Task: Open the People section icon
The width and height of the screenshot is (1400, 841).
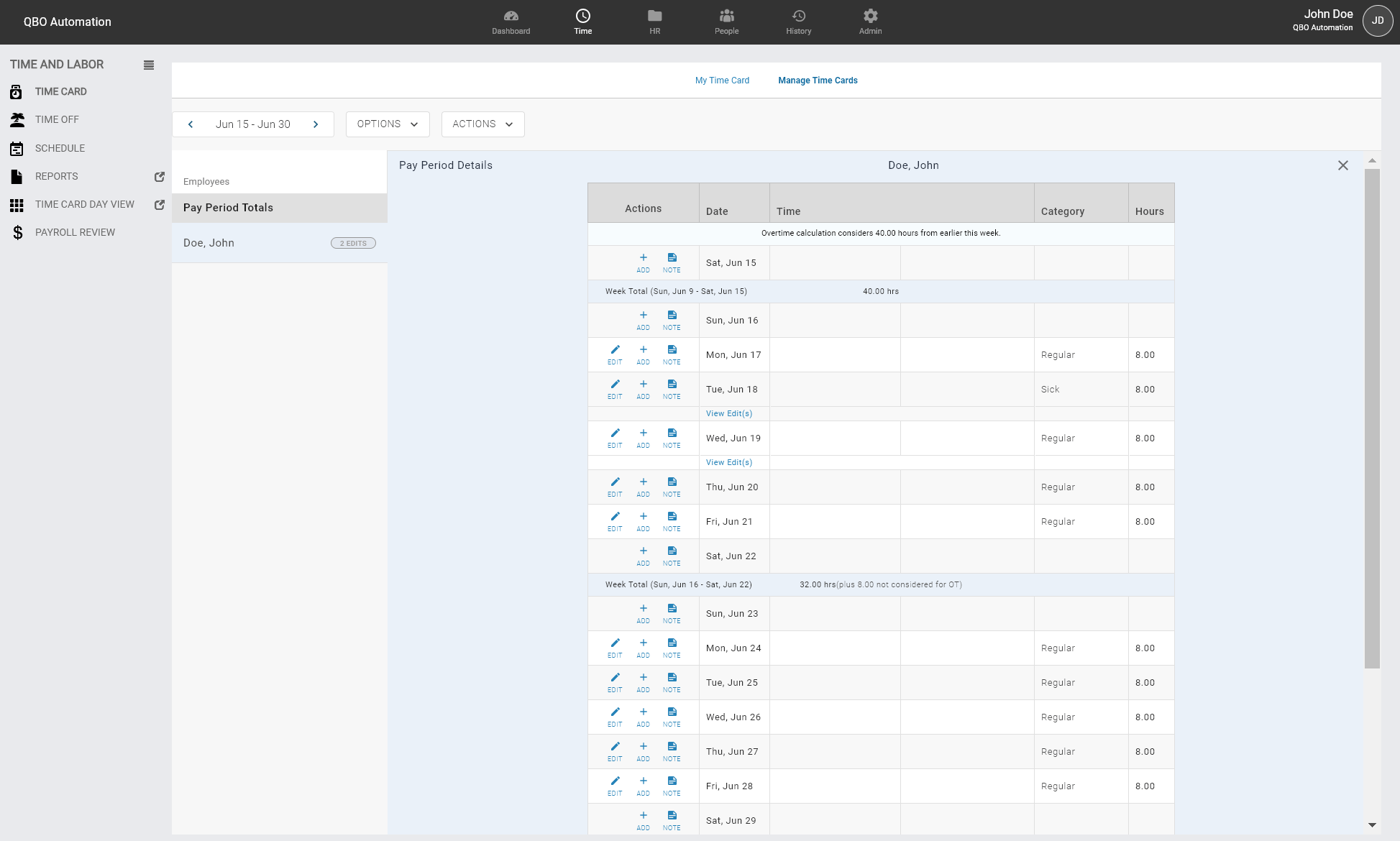Action: pyautogui.click(x=726, y=22)
